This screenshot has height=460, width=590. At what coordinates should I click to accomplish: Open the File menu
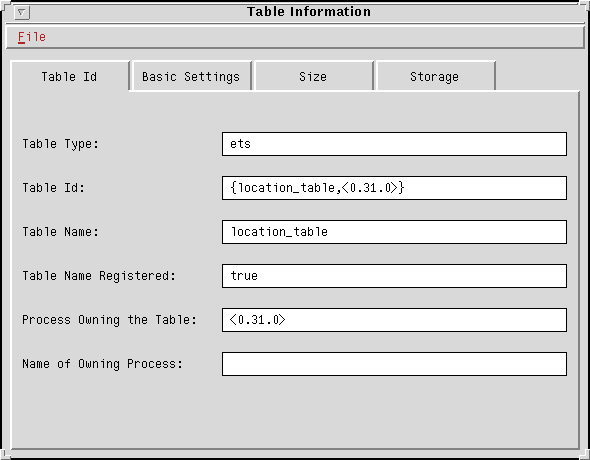tap(32, 37)
